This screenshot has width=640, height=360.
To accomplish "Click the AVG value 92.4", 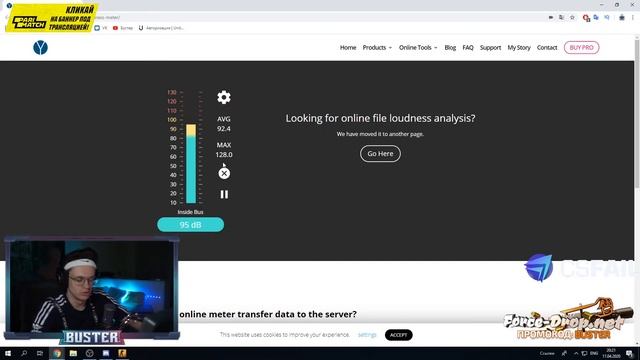I will point(224,129).
